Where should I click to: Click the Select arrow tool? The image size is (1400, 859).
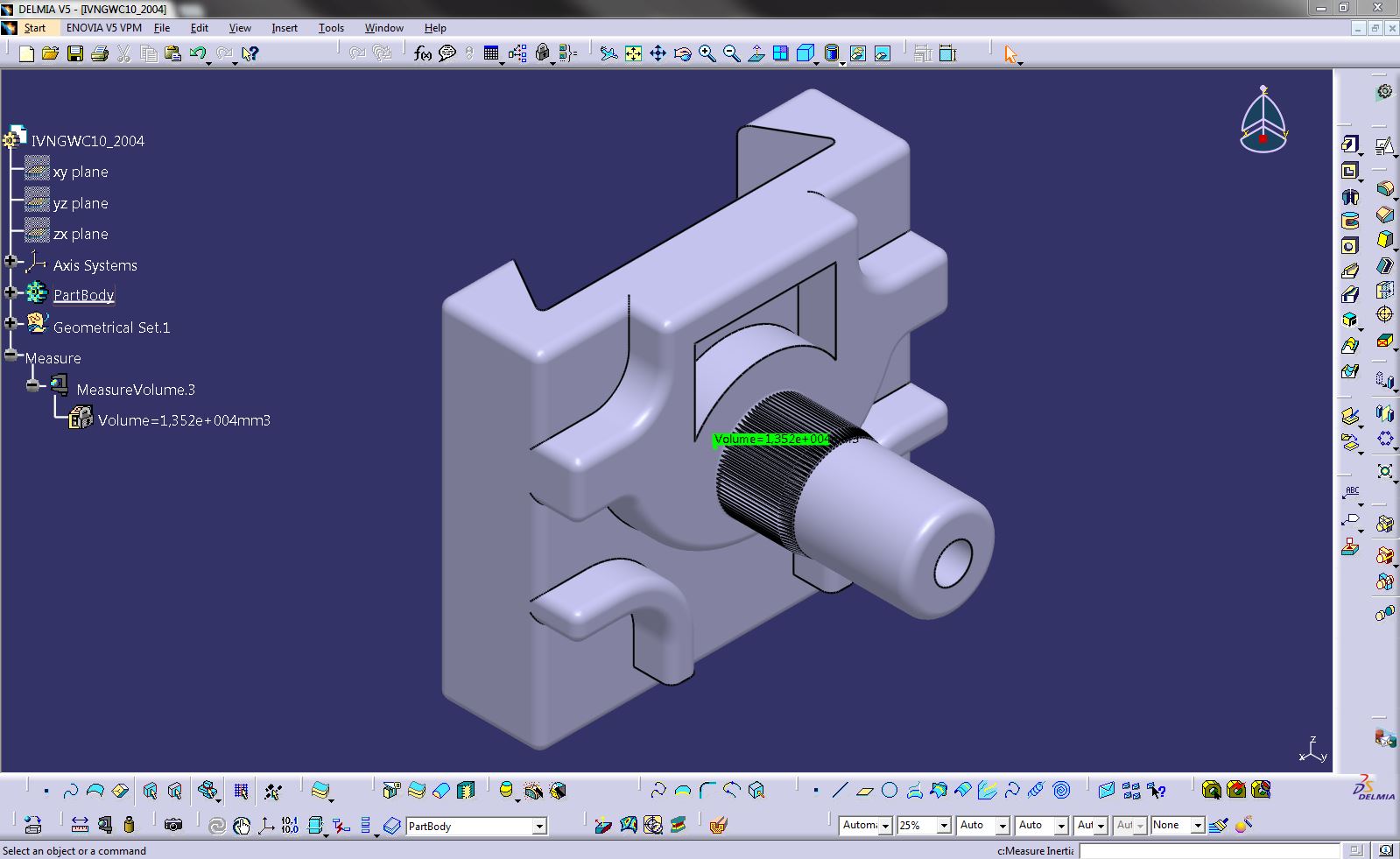[1011, 54]
